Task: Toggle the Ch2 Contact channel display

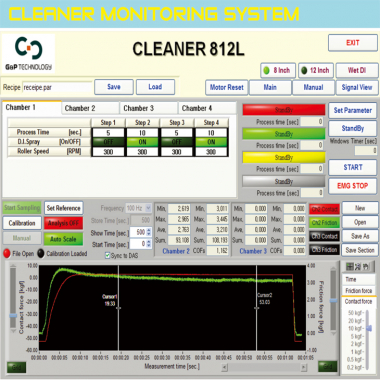Action: point(324,209)
